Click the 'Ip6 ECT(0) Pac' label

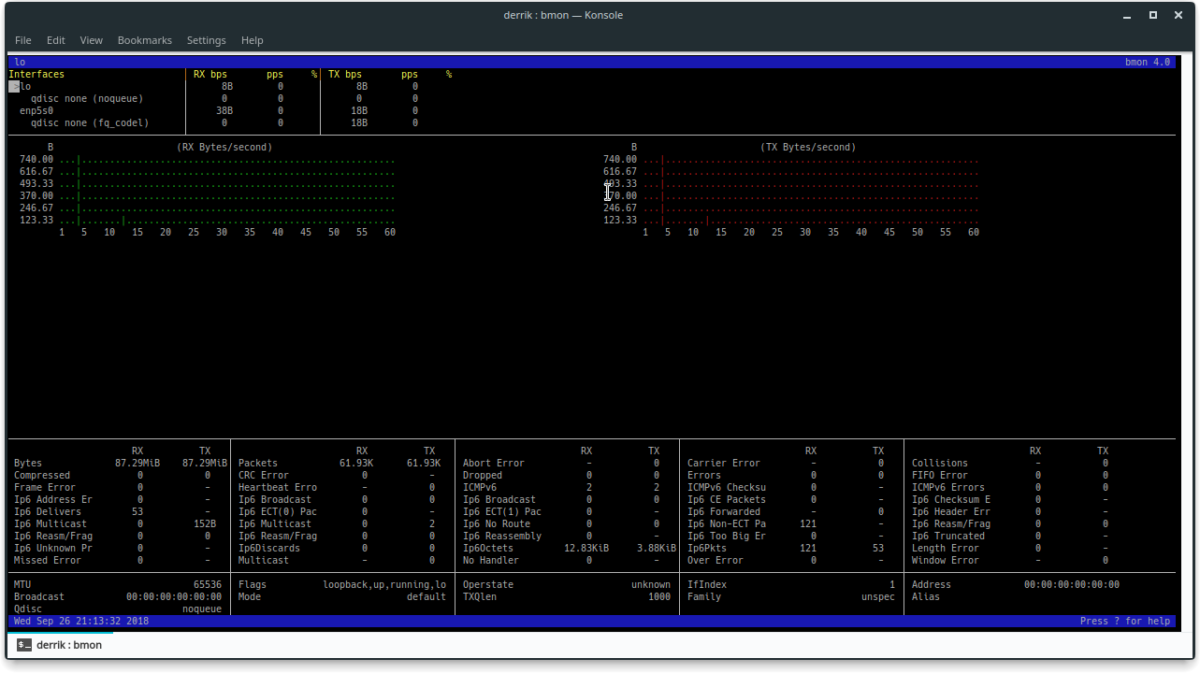click(278, 512)
